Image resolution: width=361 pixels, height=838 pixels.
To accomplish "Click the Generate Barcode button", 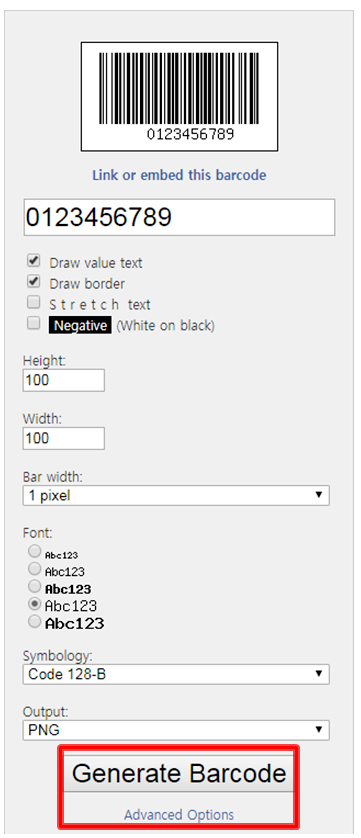I will [x=179, y=773].
